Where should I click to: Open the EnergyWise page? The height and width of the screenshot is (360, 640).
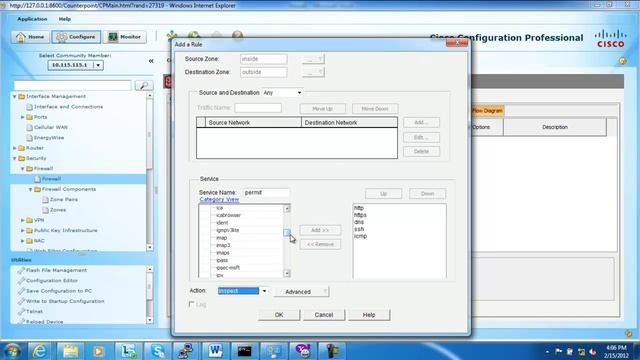(x=49, y=138)
